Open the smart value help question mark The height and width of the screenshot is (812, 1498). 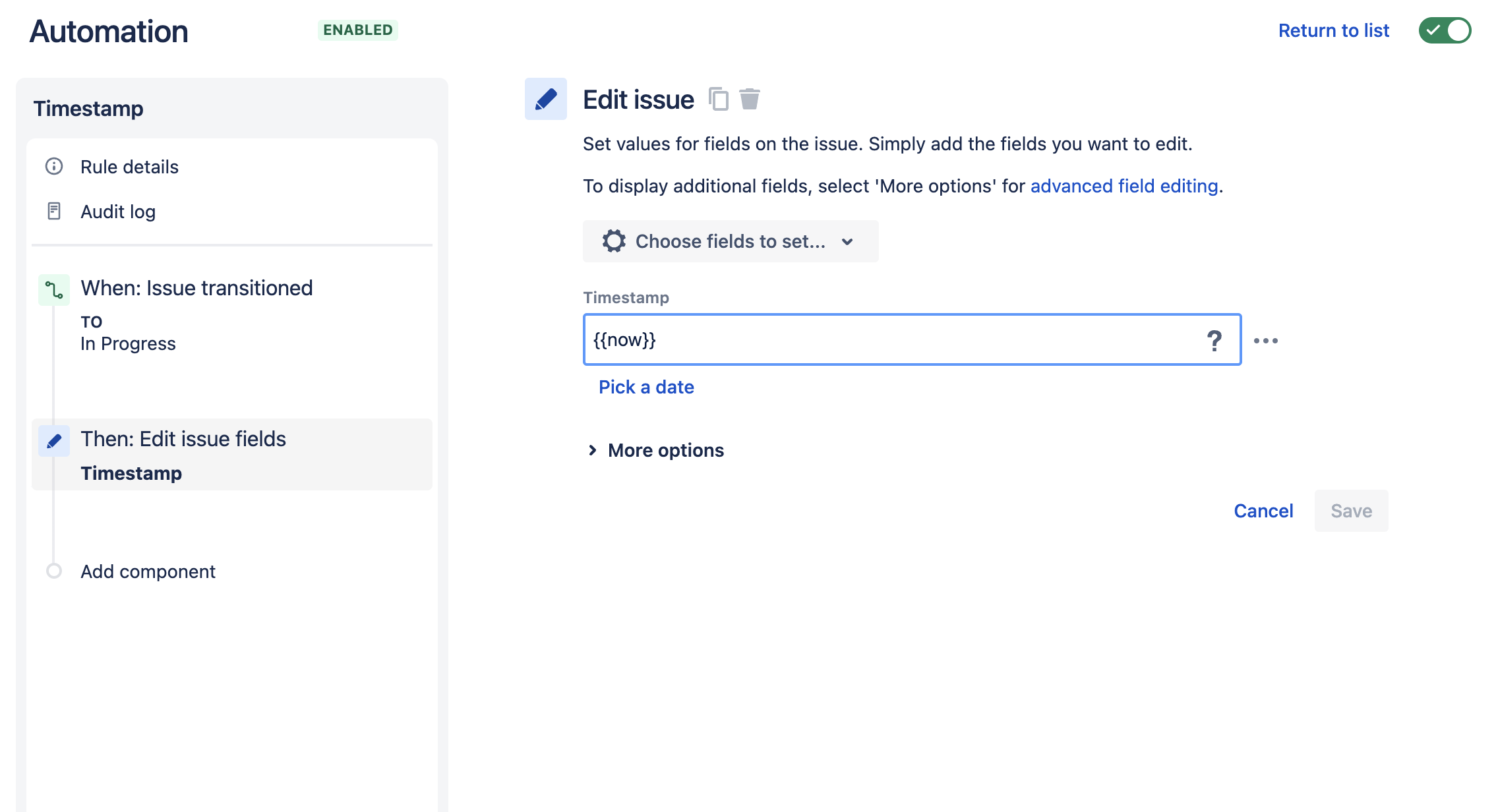click(x=1214, y=340)
